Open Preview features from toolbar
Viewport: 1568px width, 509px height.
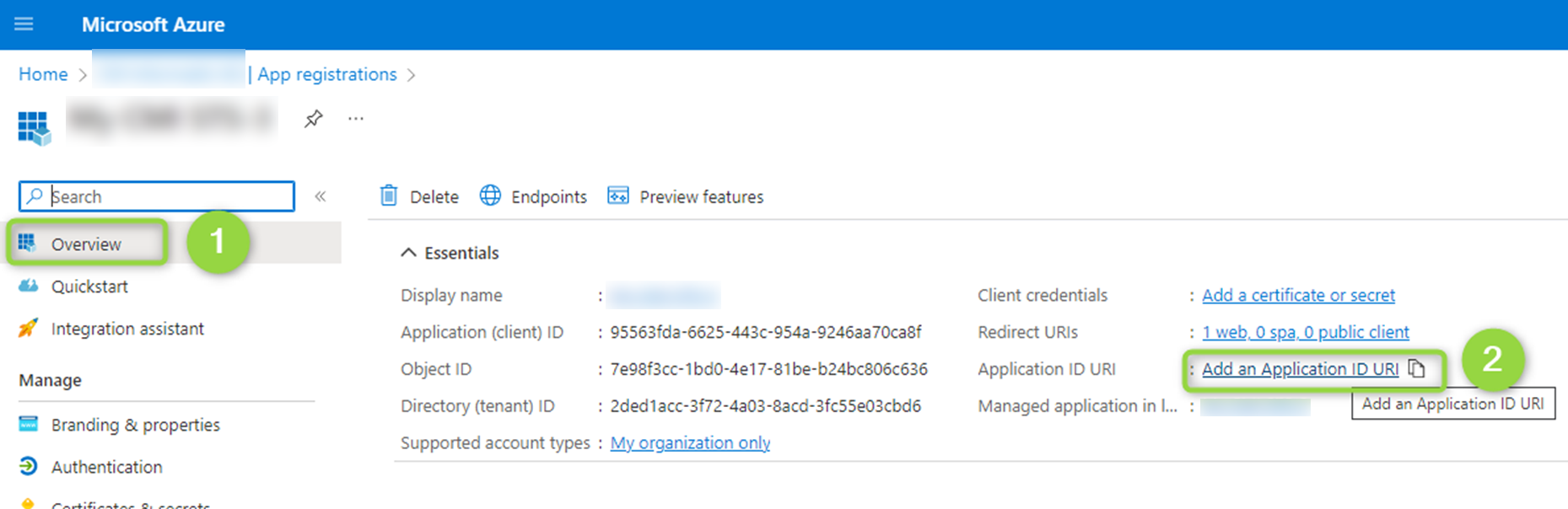point(685,196)
